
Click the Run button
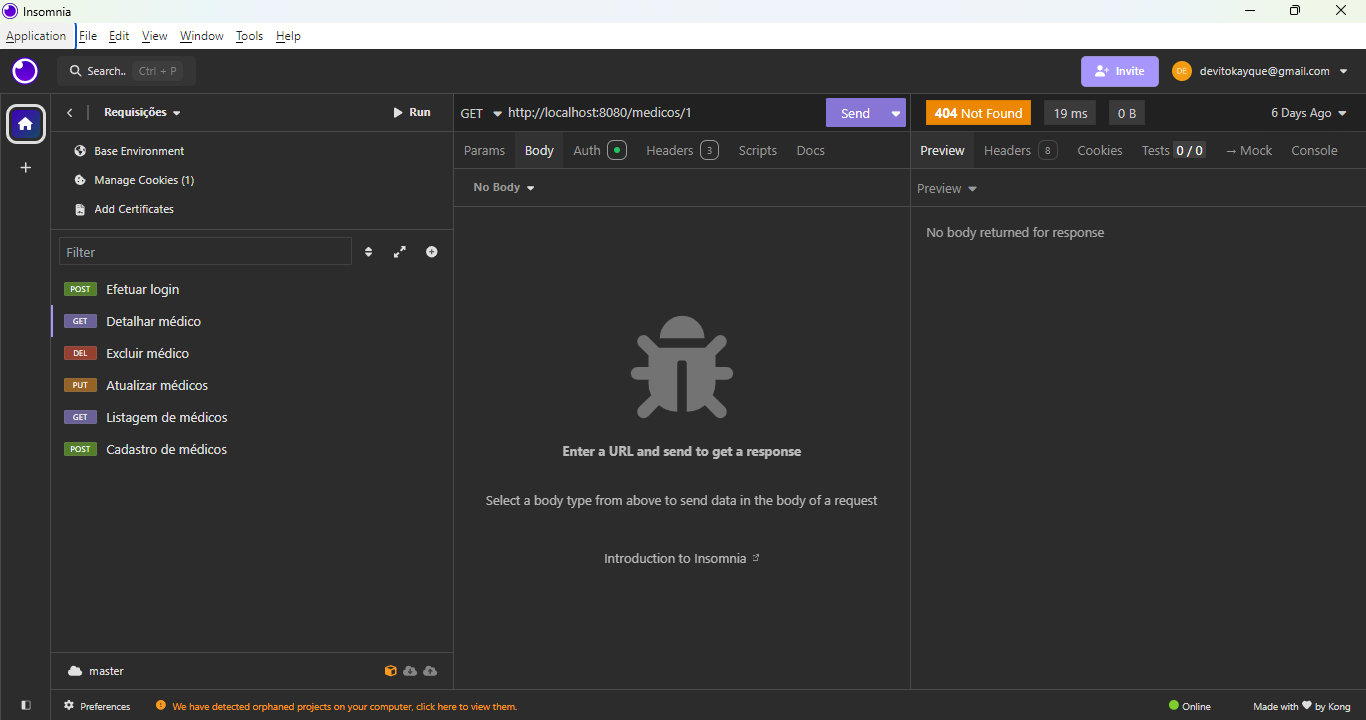tap(412, 113)
